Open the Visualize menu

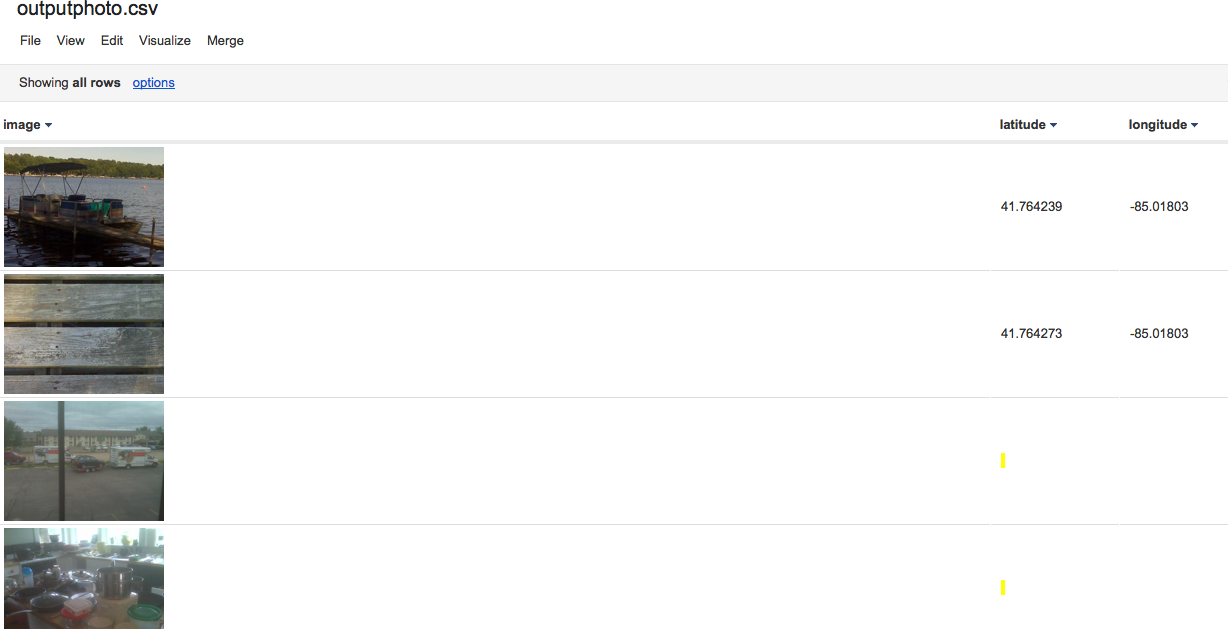click(165, 41)
